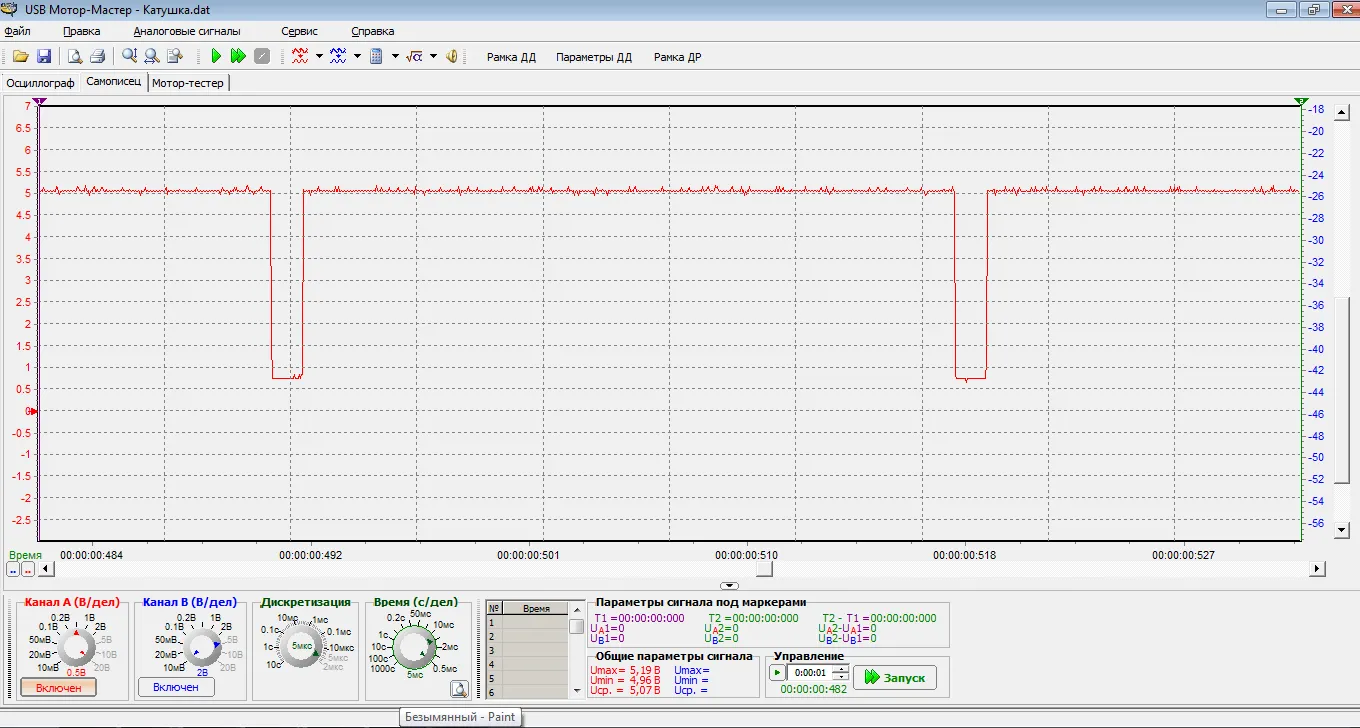Decrease time with stepper down arrow
This screenshot has width=1360, height=728.
840,677
